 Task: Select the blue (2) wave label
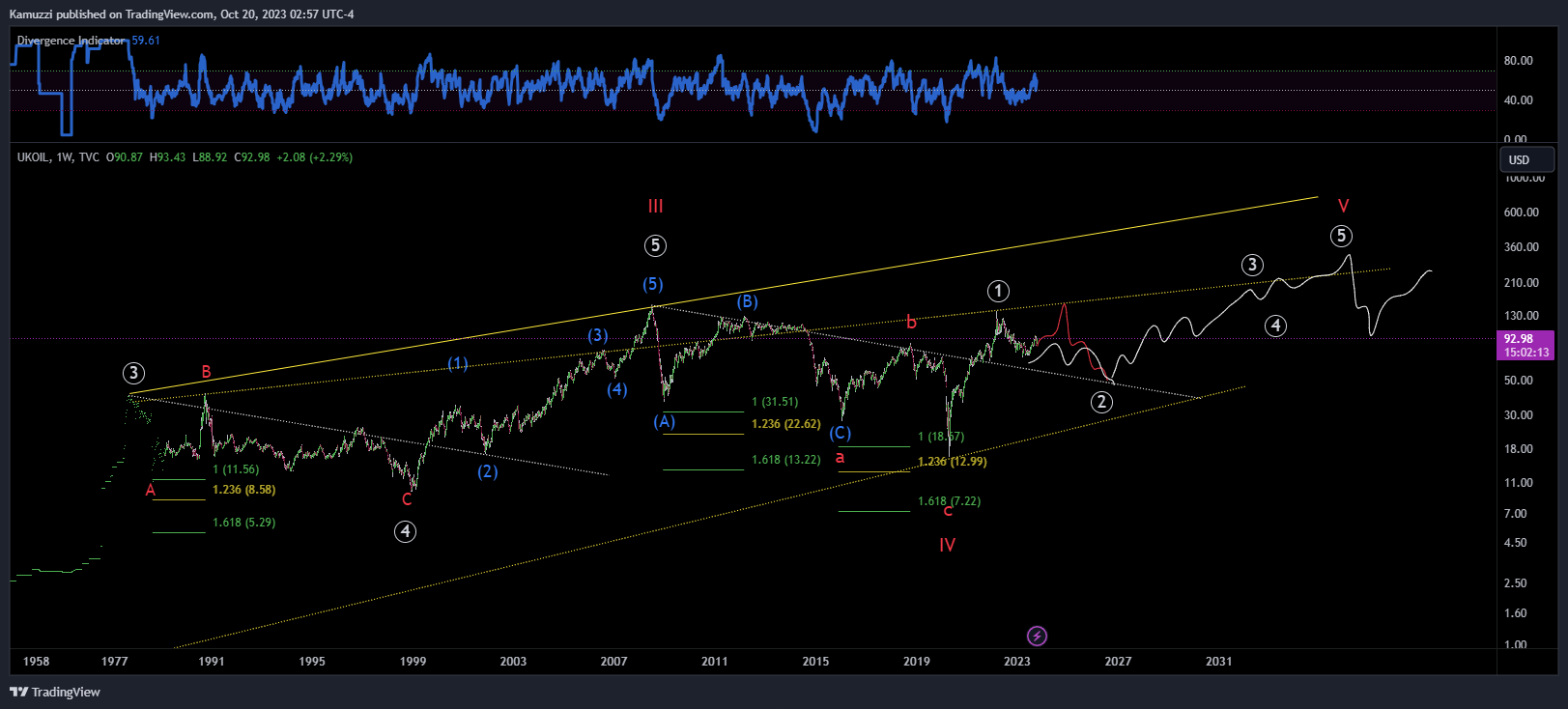(488, 471)
